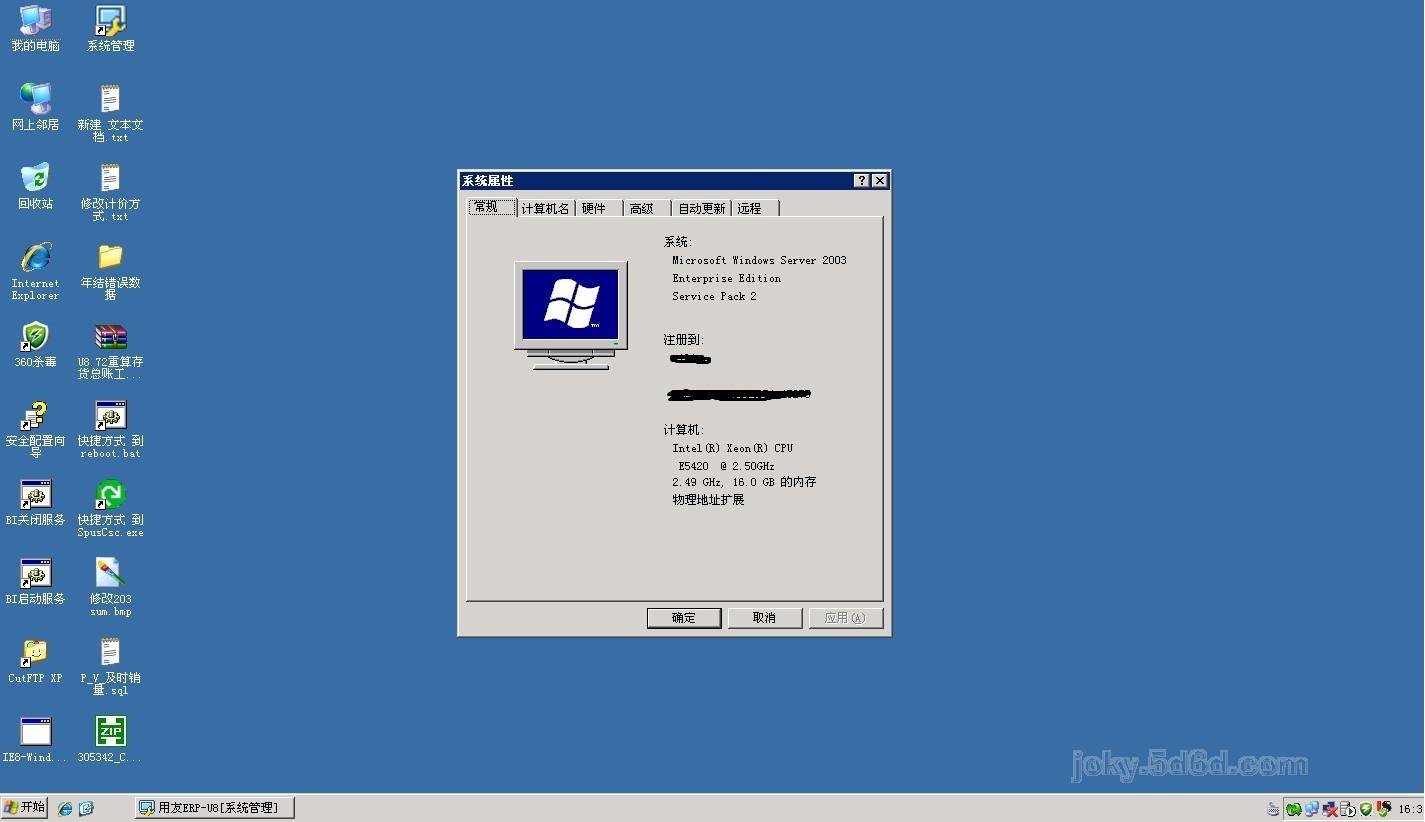
Task: Click the taskbar clock
Action: pyautogui.click(x=1410, y=809)
